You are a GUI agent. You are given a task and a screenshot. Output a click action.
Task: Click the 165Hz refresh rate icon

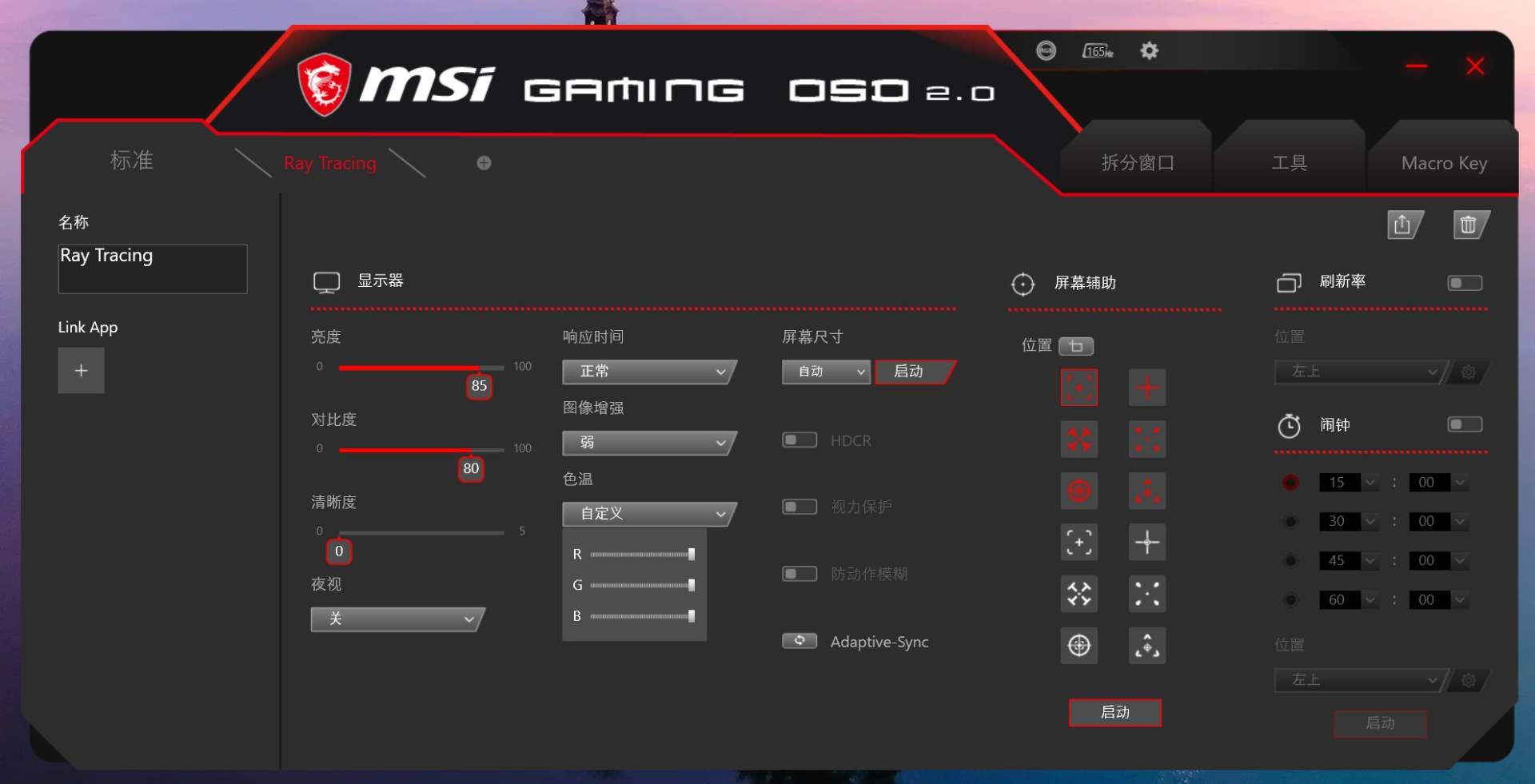pos(1098,51)
